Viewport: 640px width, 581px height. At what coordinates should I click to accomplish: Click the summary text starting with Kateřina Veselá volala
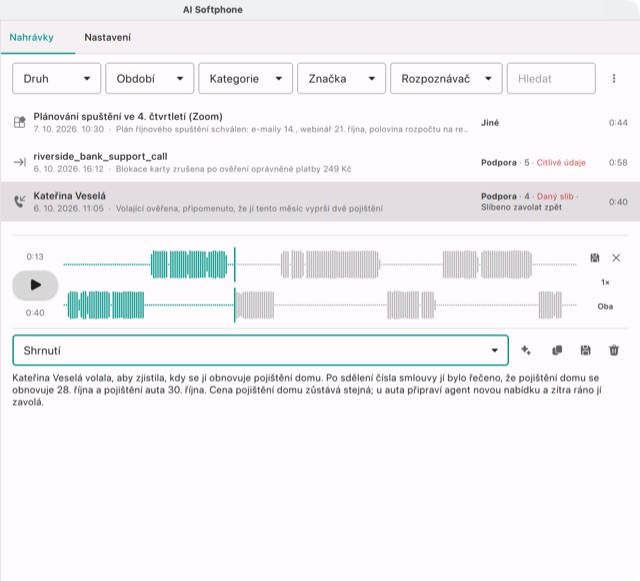[x=307, y=390]
